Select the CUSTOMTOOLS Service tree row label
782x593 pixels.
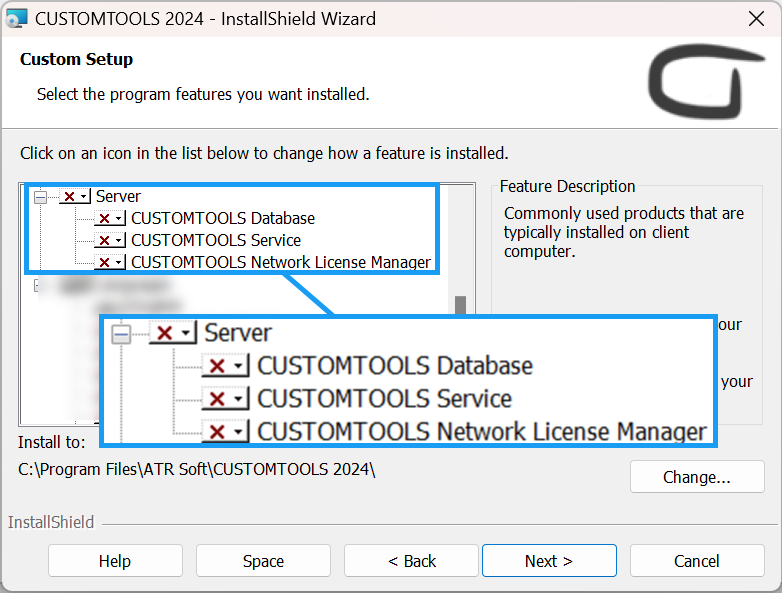pyautogui.click(x=216, y=240)
